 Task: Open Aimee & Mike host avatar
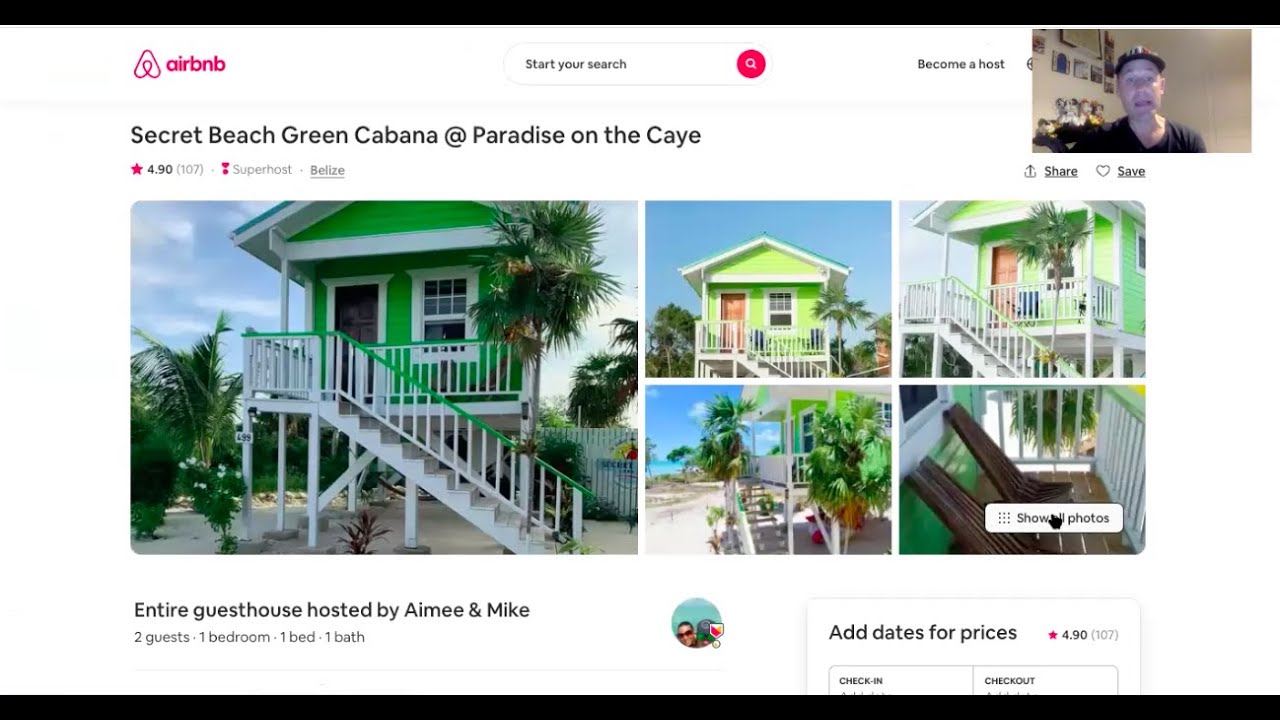(x=697, y=623)
